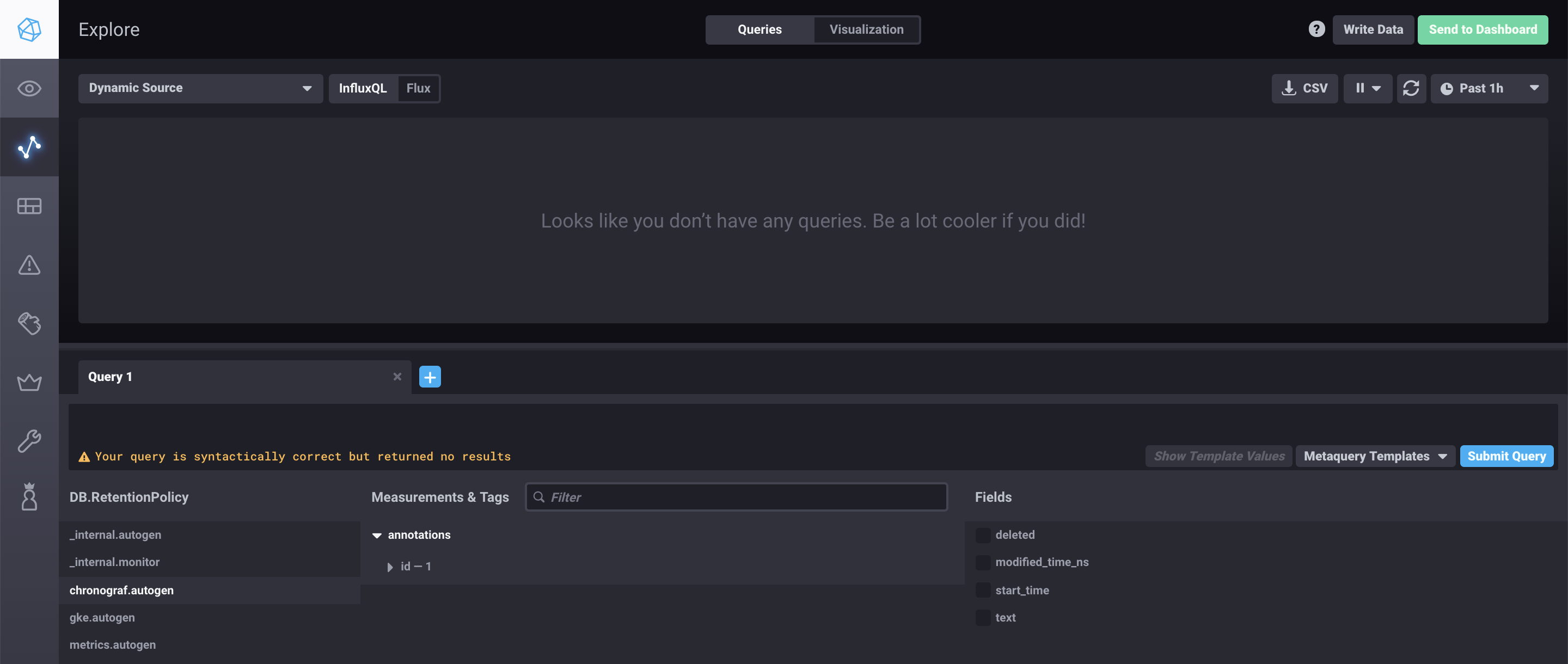The width and height of the screenshot is (1568, 664).
Task: Open the crown Admin icon in sidebar
Action: (x=29, y=382)
